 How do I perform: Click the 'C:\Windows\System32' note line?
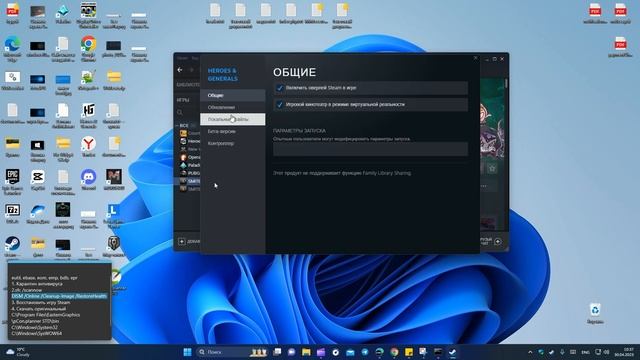(35, 327)
